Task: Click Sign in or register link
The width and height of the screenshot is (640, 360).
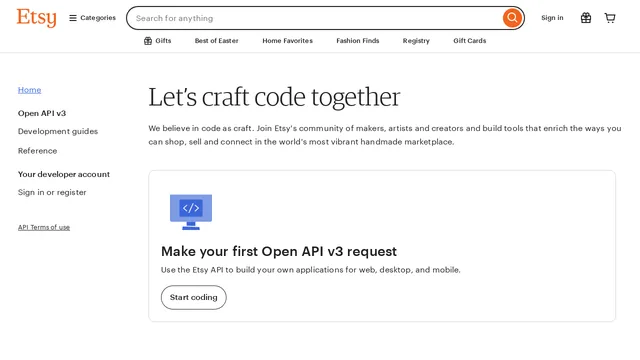Action: pyautogui.click(x=52, y=192)
